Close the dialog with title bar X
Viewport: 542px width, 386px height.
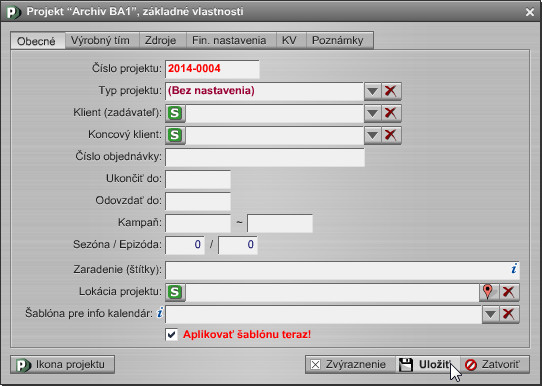point(530,12)
